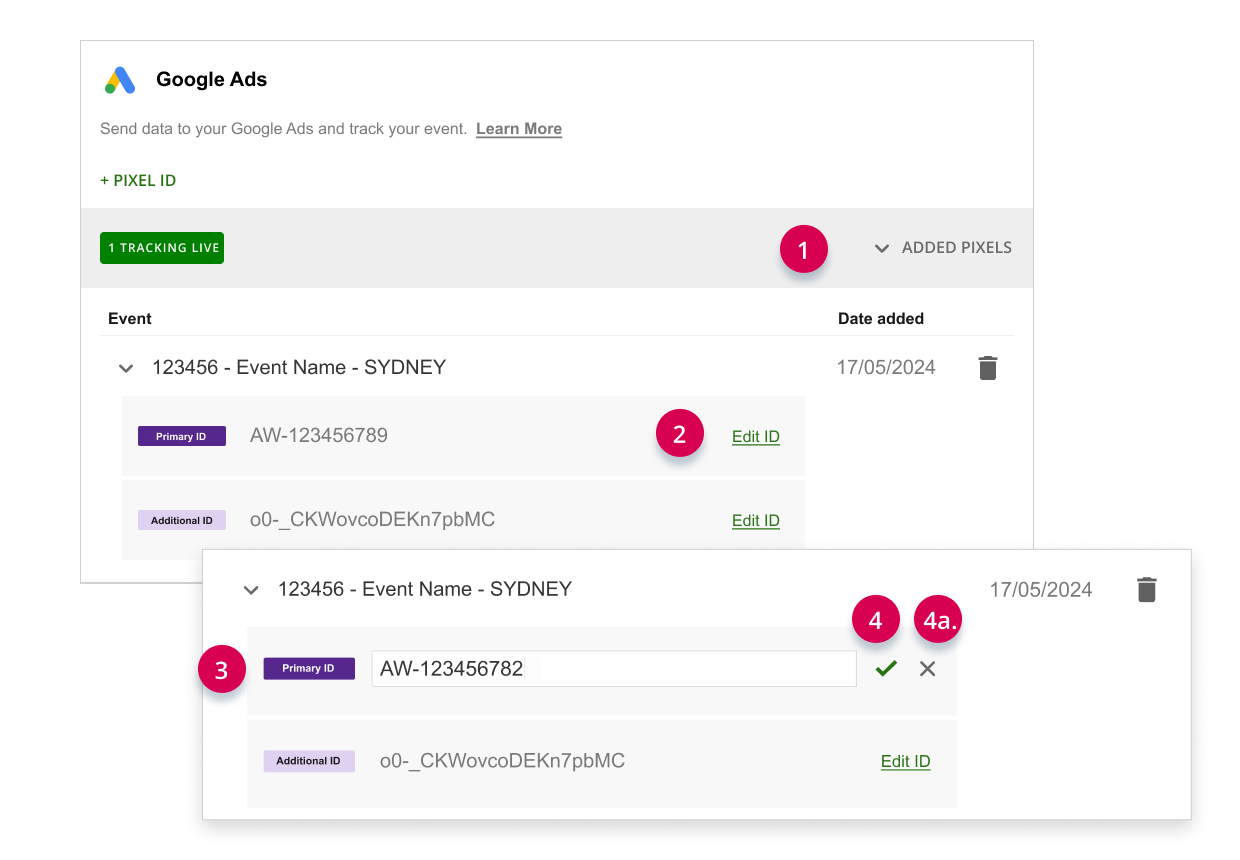This screenshot has height=860, width=1240.
Task: Click the 'Date added' column header
Action: click(x=881, y=319)
